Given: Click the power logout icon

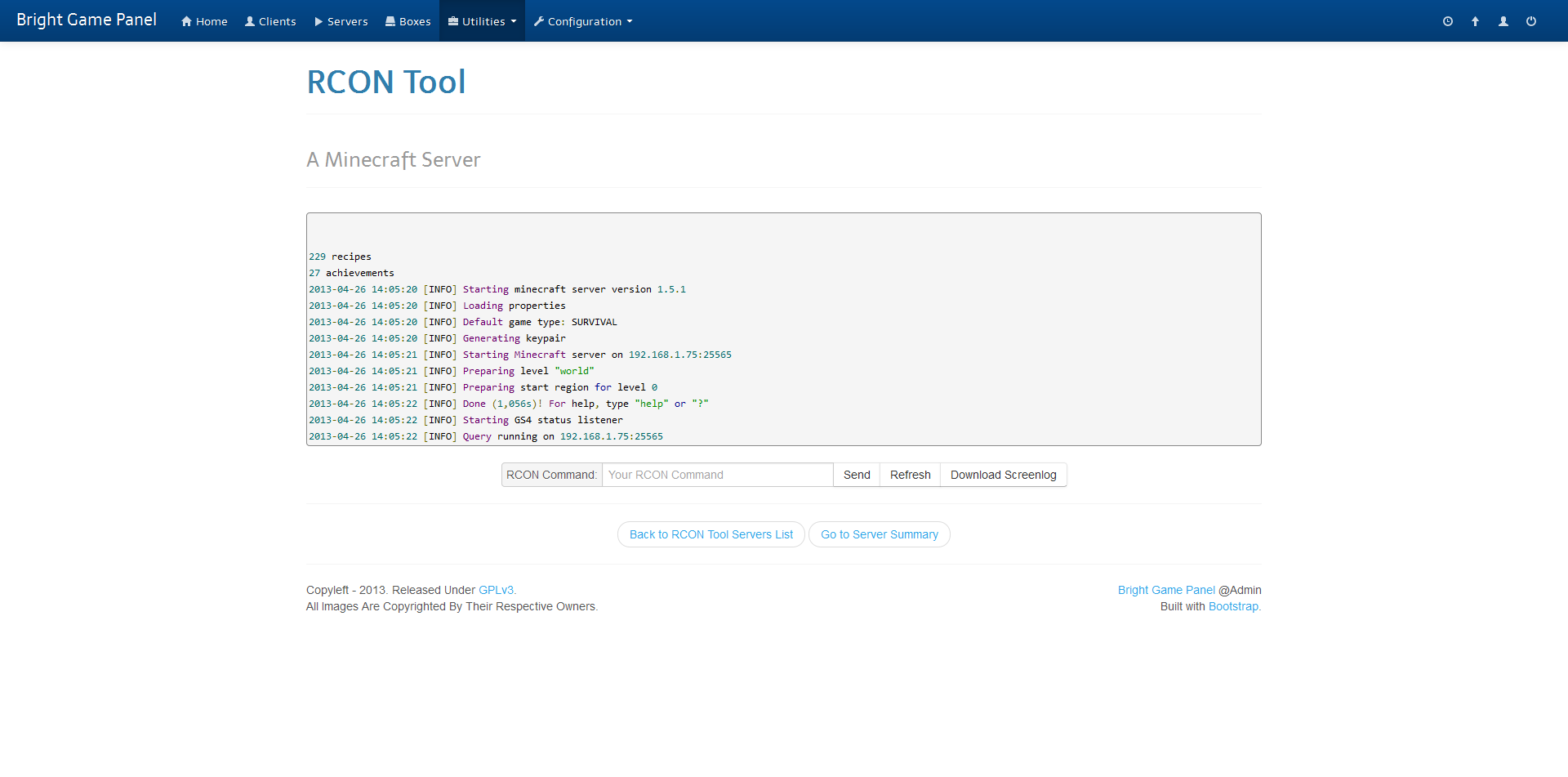Looking at the screenshot, I should tap(1531, 21).
